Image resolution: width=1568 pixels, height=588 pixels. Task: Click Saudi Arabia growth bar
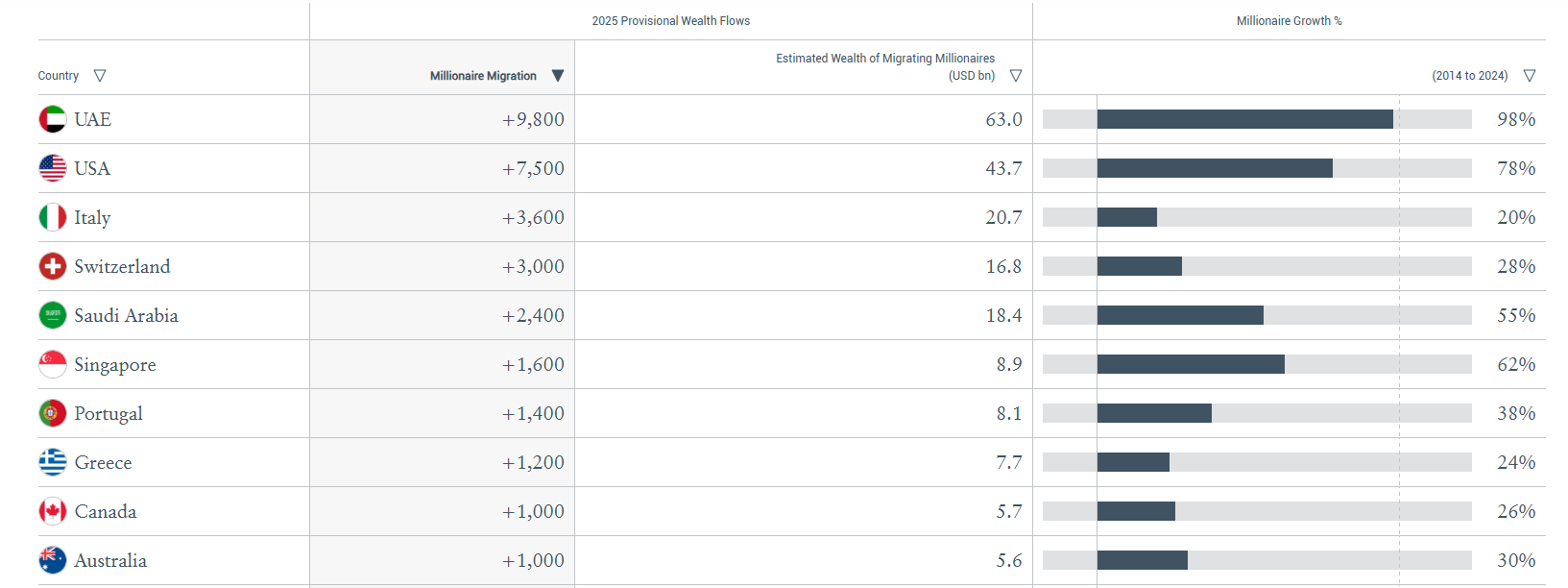(1180, 315)
